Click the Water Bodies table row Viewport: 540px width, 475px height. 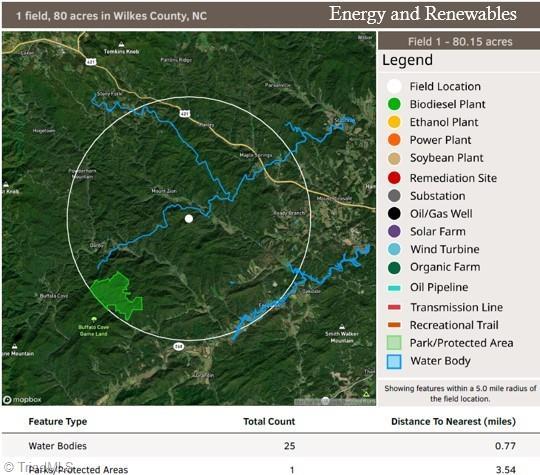[271, 446]
